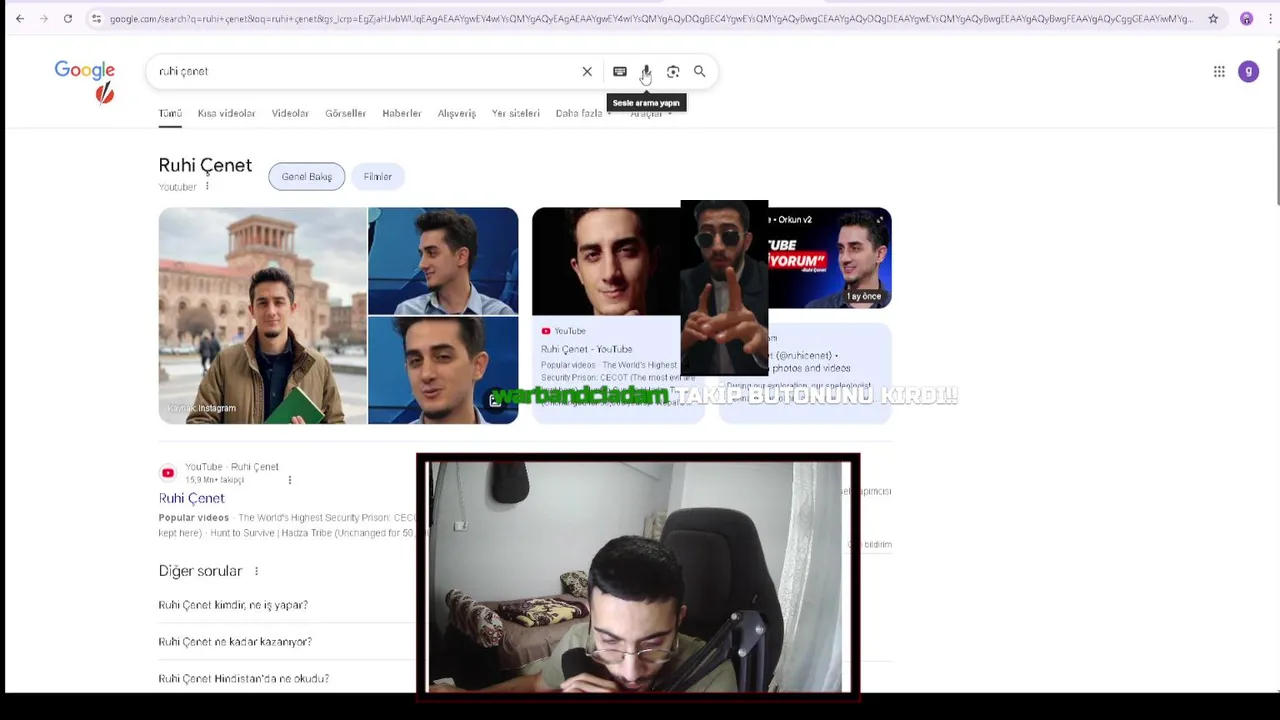Viewport: 1280px width, 720px height.
Task: Open the on-screen keyboard input tool
Action: [620, 71]
